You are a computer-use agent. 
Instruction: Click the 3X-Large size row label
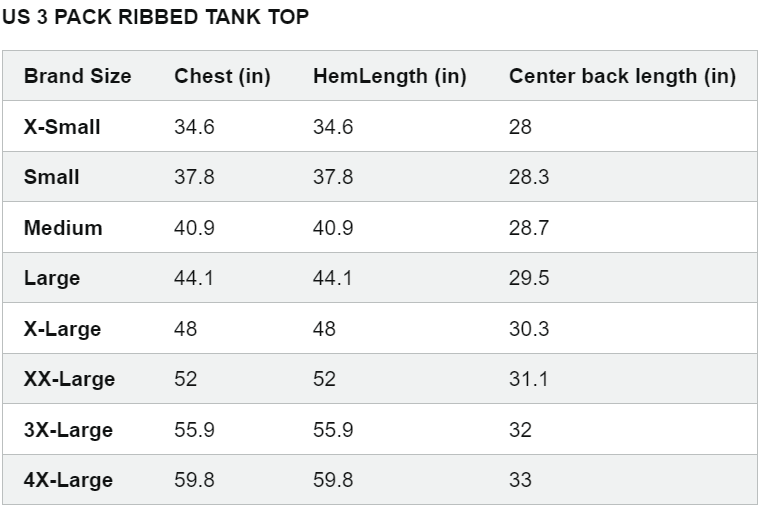tap(68, 430)
